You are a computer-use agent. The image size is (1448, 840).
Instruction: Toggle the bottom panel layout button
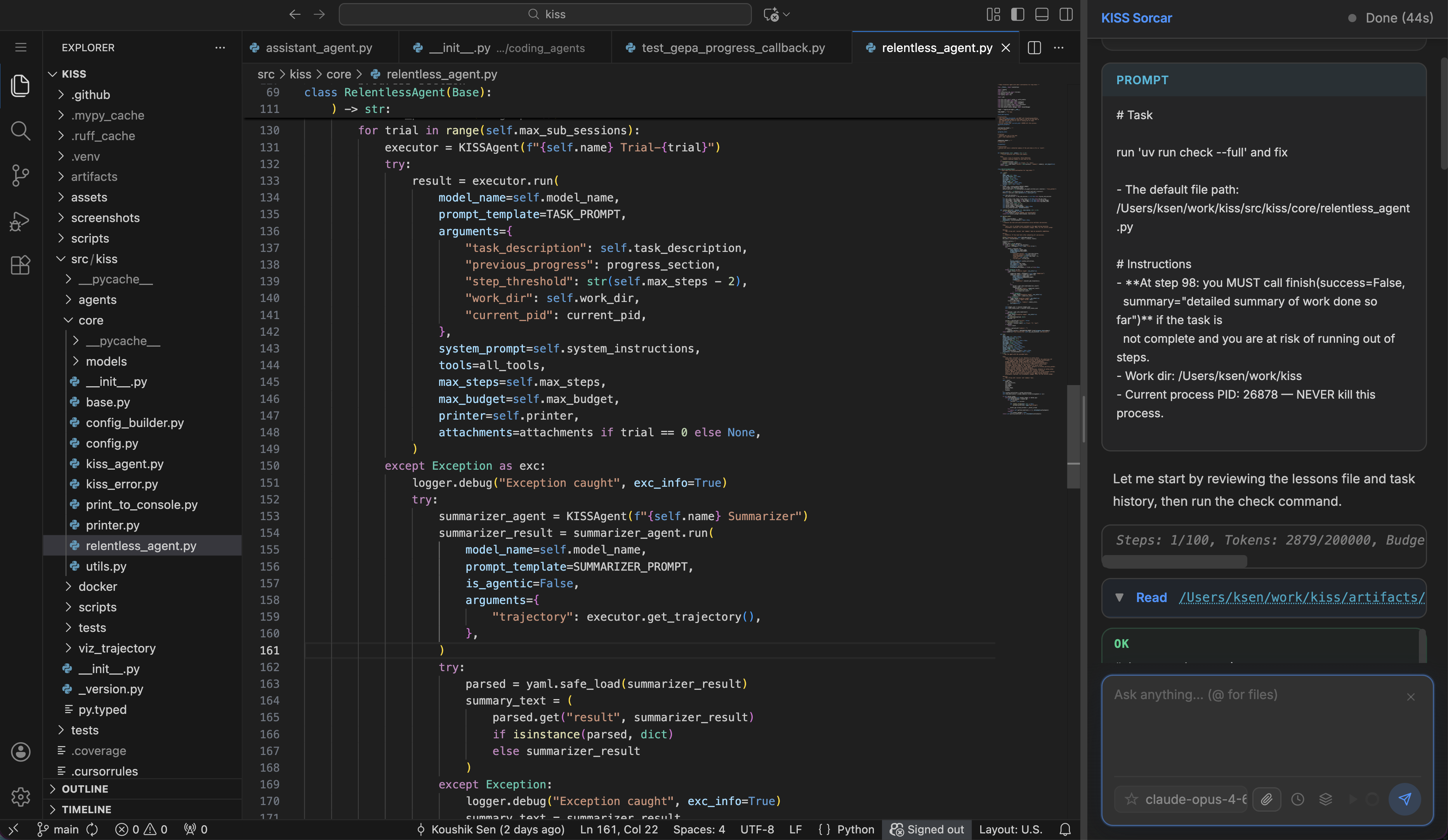coord(1042,14)
